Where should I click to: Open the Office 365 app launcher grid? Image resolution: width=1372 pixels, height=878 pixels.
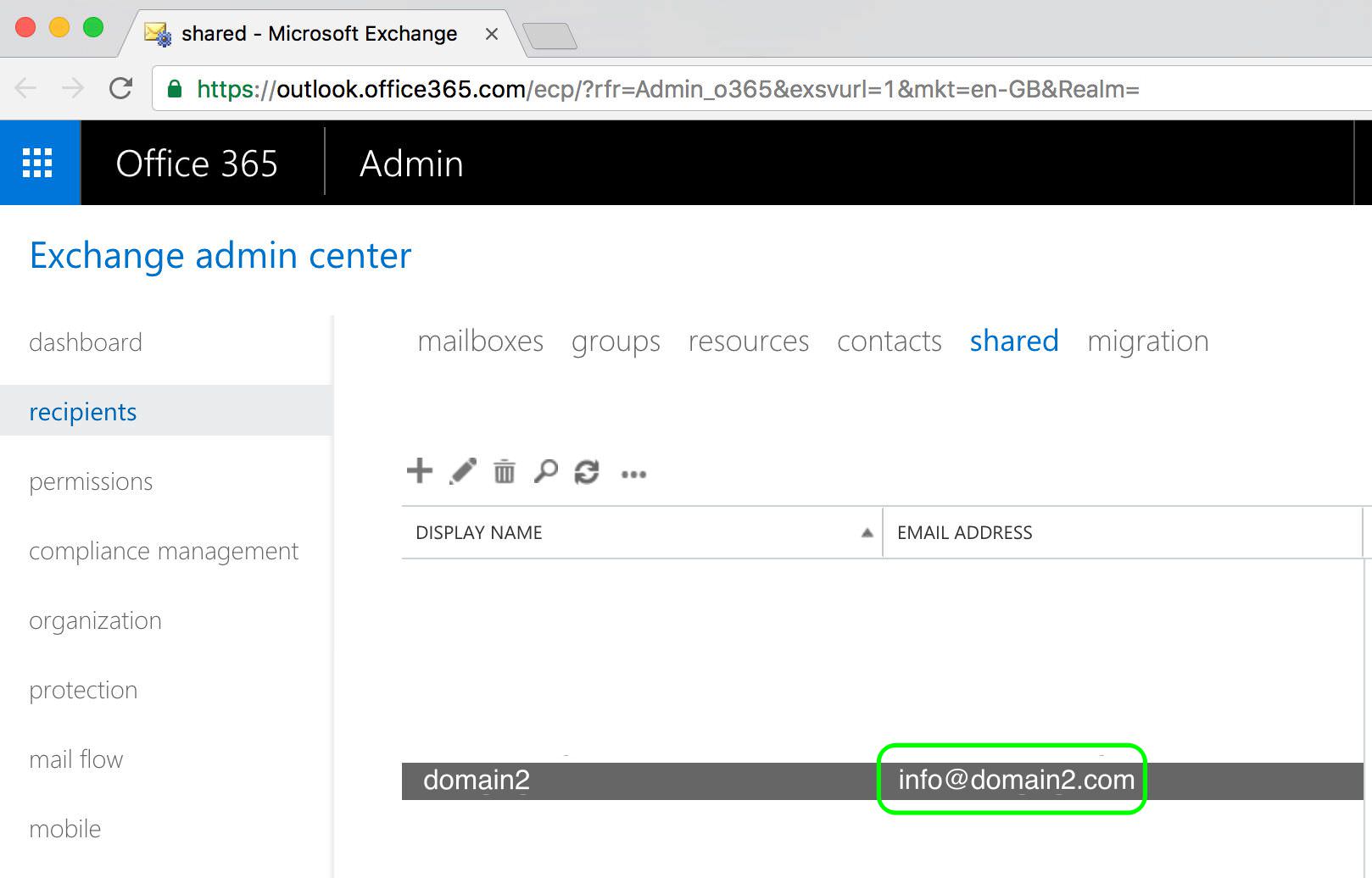point(37,163)
